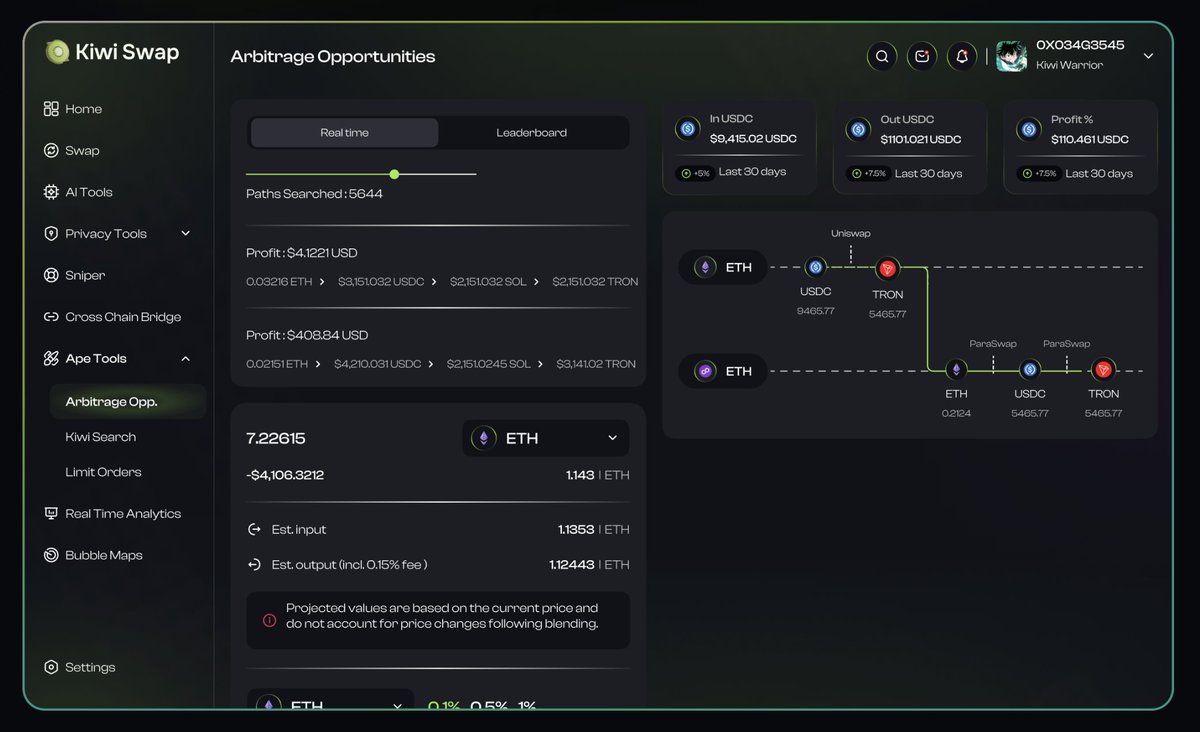The height and width of the screenshot is (732, 1200).
Task: Click the Est. input arrow icon
Action: pos(254,529)
